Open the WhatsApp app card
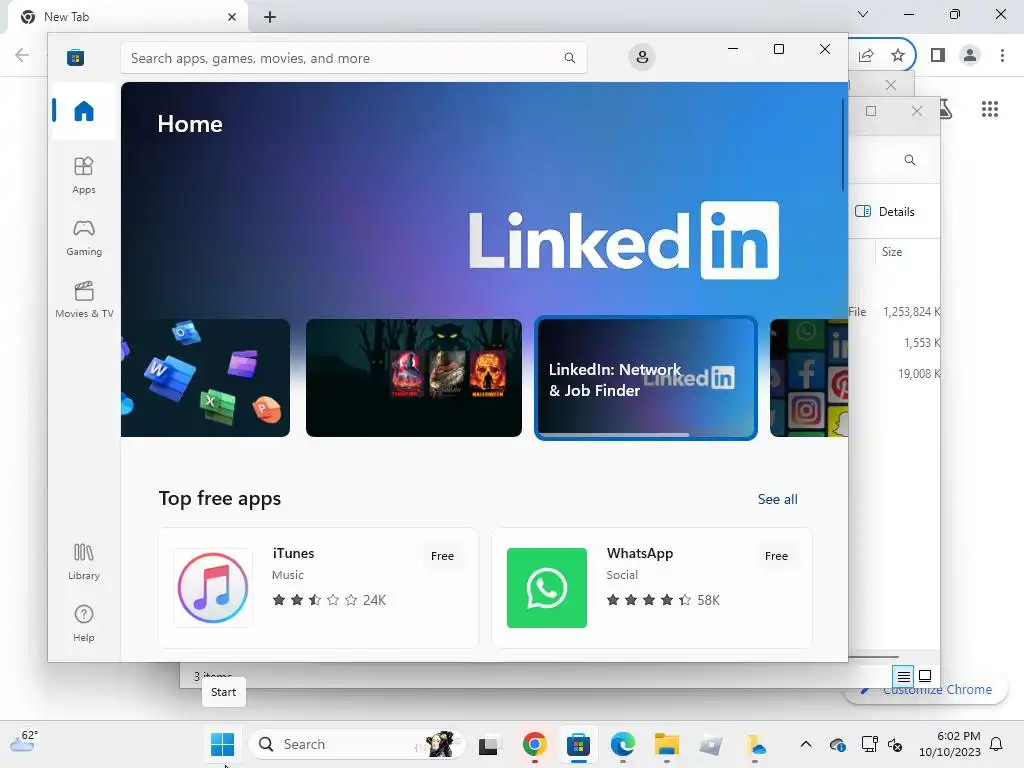This screenshot has height=768, width=1024. tap(652, 588)
